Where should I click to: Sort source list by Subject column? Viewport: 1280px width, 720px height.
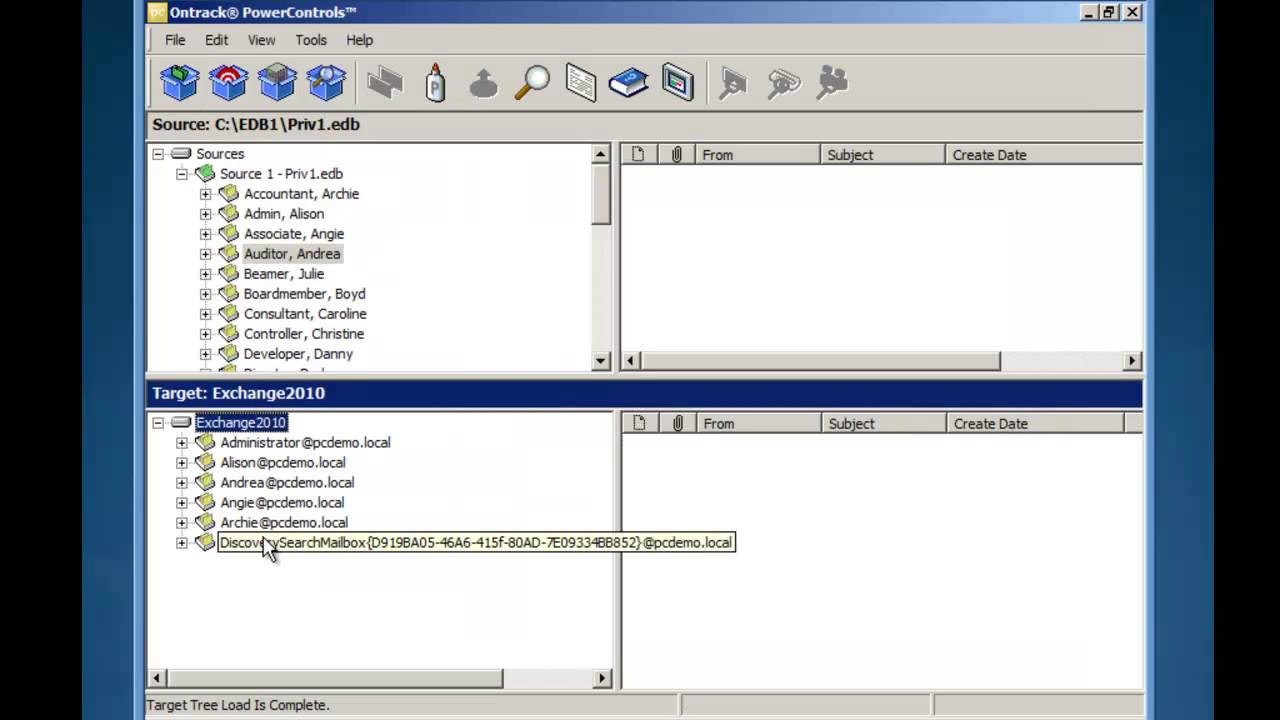(882, 155)
